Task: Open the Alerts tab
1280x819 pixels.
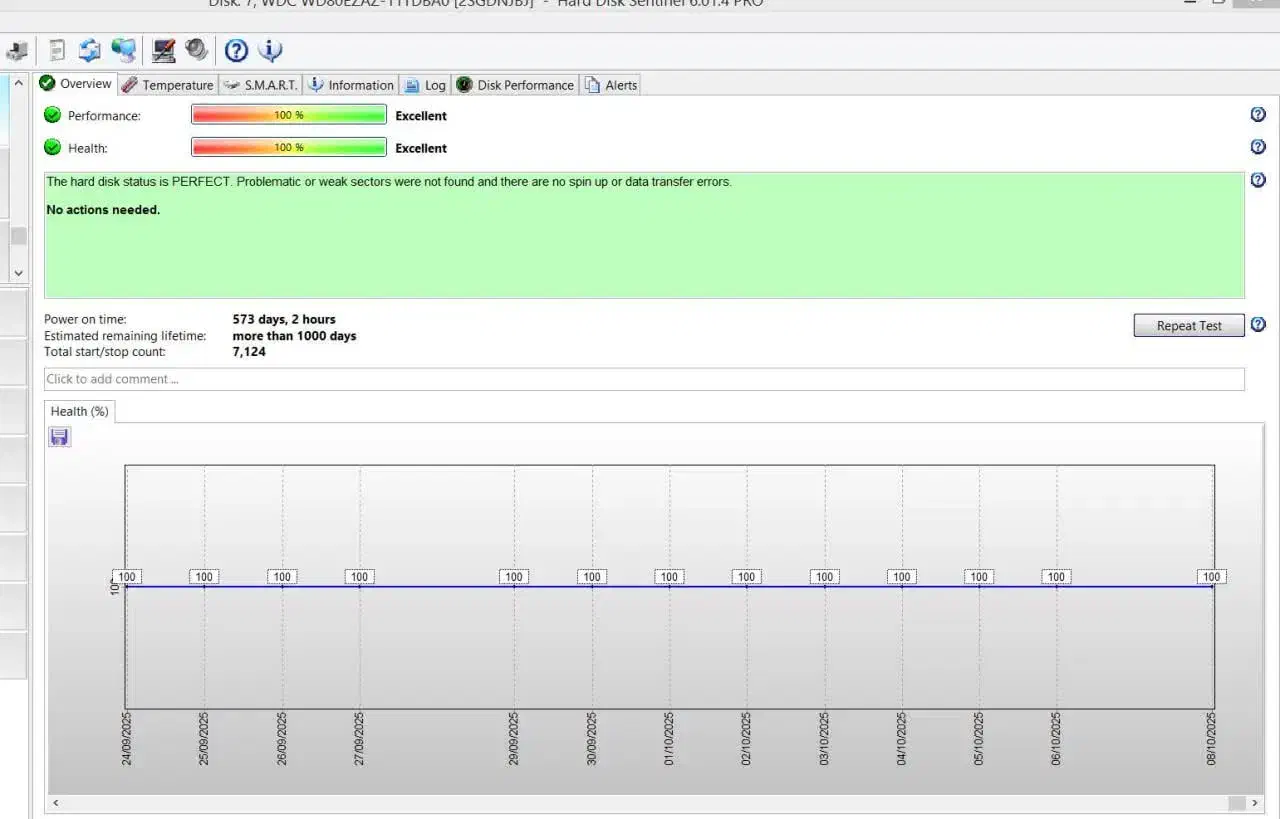Action: pyautogui.click(x=611, y=85)
